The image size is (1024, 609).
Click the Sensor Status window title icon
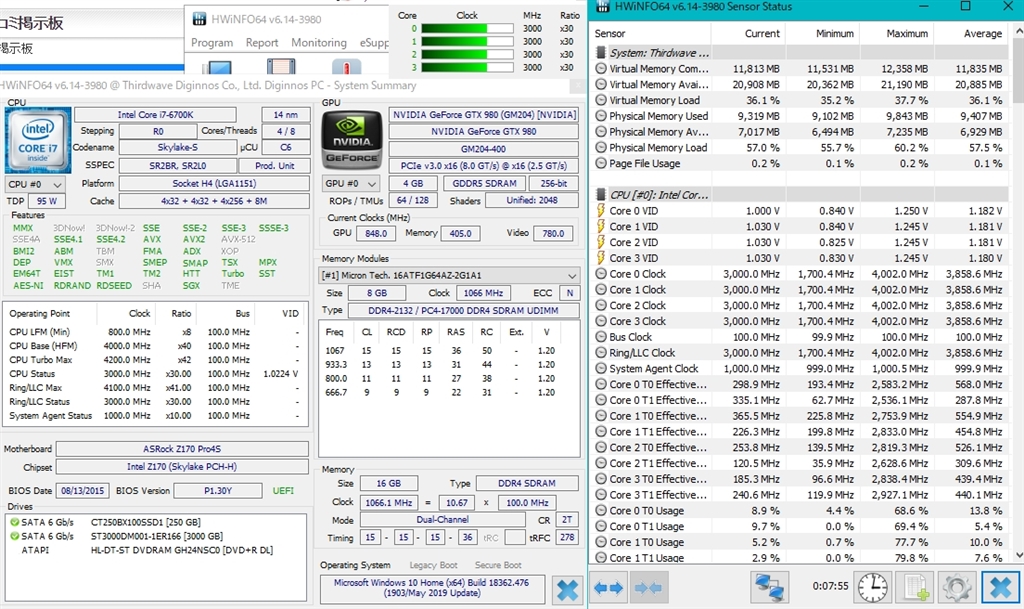[603, 7]
